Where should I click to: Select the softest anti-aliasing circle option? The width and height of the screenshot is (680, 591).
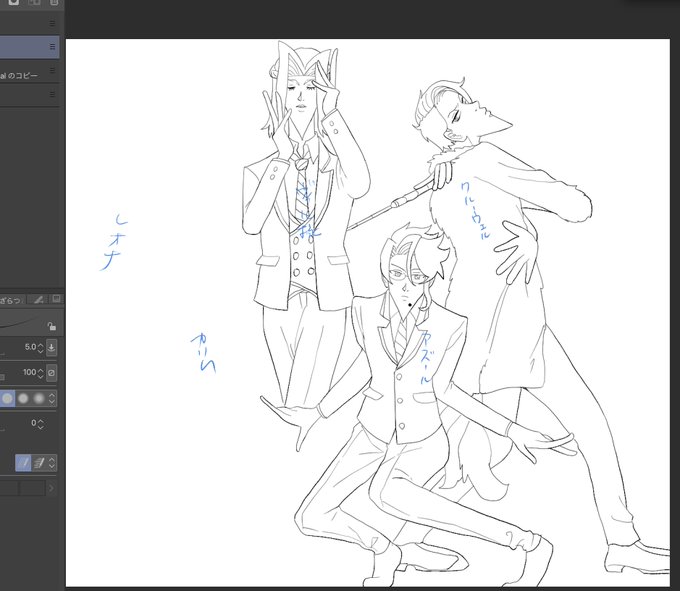pos(39,398)
